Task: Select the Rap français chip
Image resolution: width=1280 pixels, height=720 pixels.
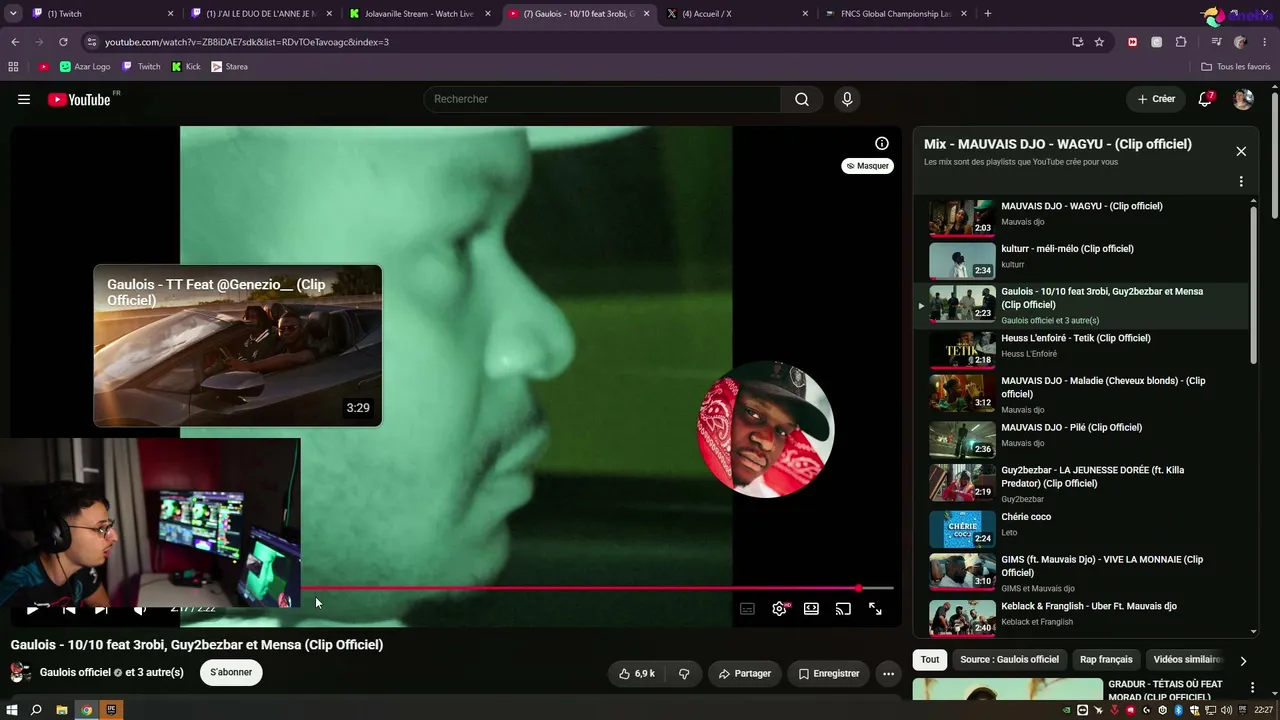Action: [x=1106, y=660]
